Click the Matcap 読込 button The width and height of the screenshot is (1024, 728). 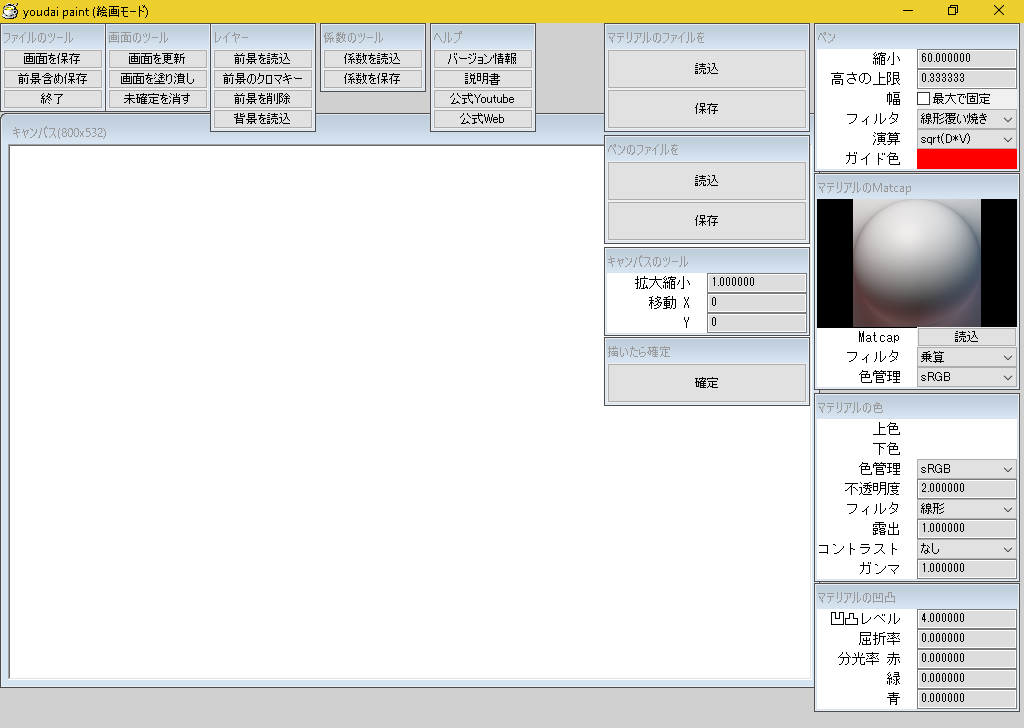pos(966,337)
